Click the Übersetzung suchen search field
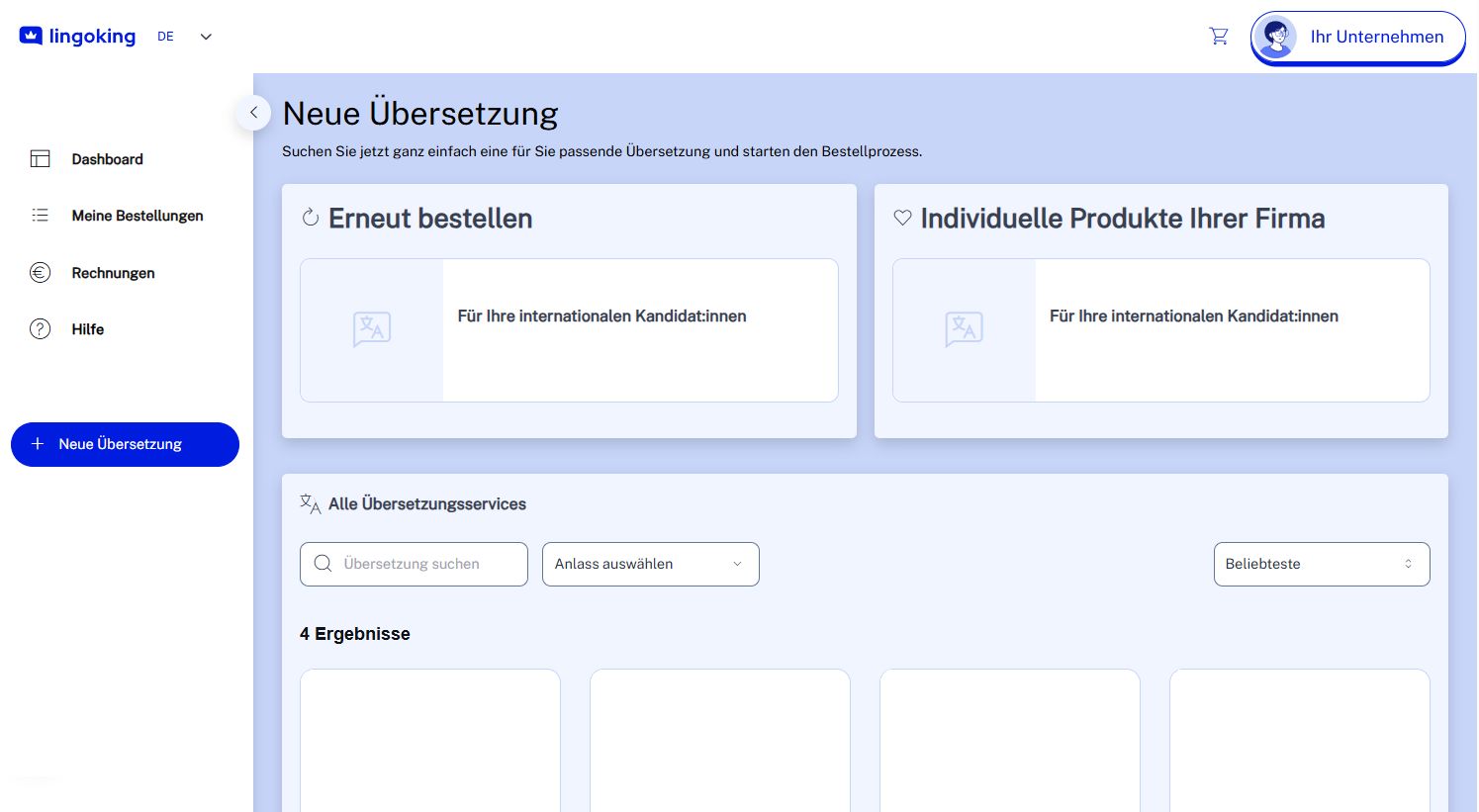This screenshot has width=1479, height=812. pyautogui.click(x=425, y=564)
